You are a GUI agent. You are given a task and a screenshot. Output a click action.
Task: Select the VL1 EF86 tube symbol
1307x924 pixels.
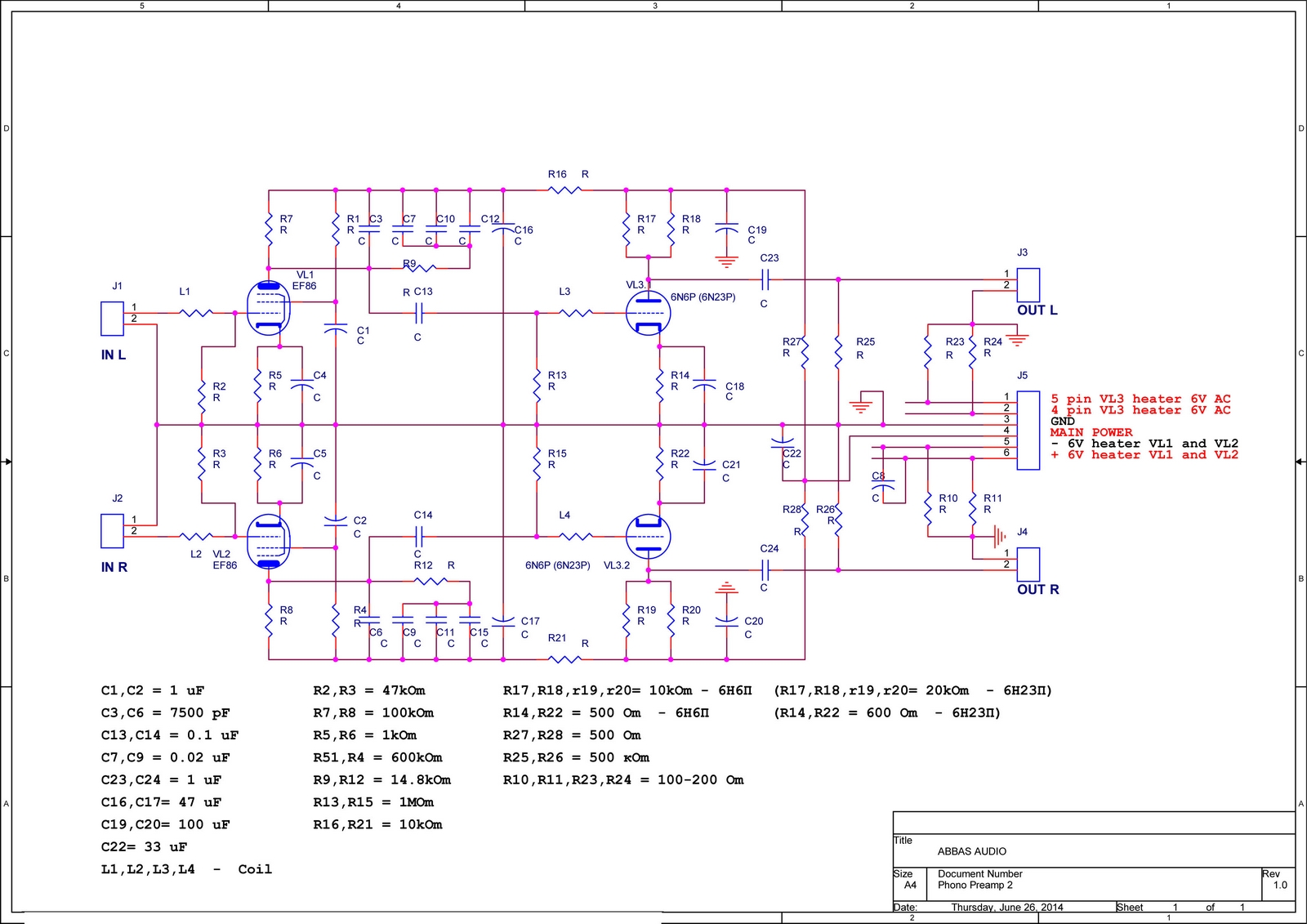point(268,309)
